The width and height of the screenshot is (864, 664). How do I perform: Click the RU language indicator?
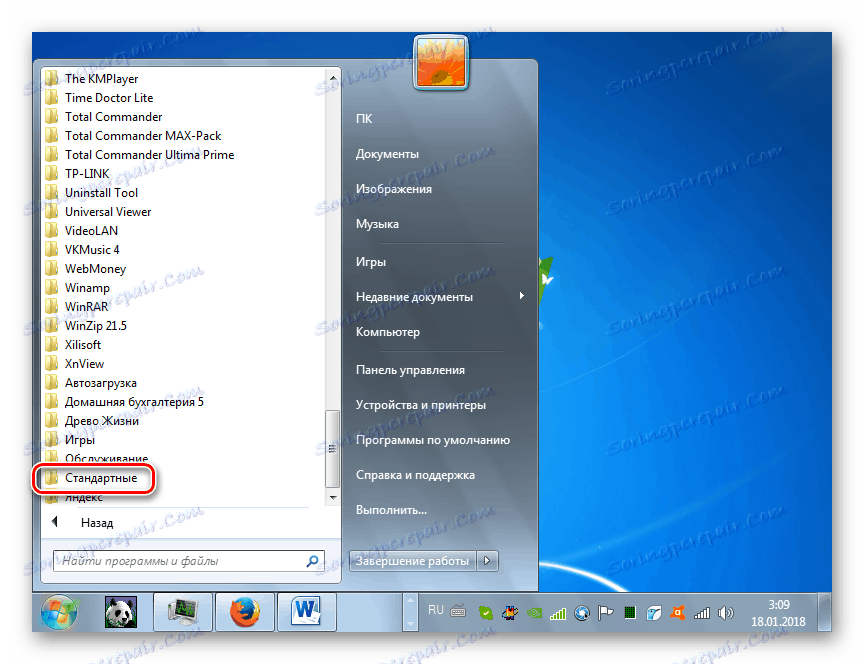pos(435,610)
